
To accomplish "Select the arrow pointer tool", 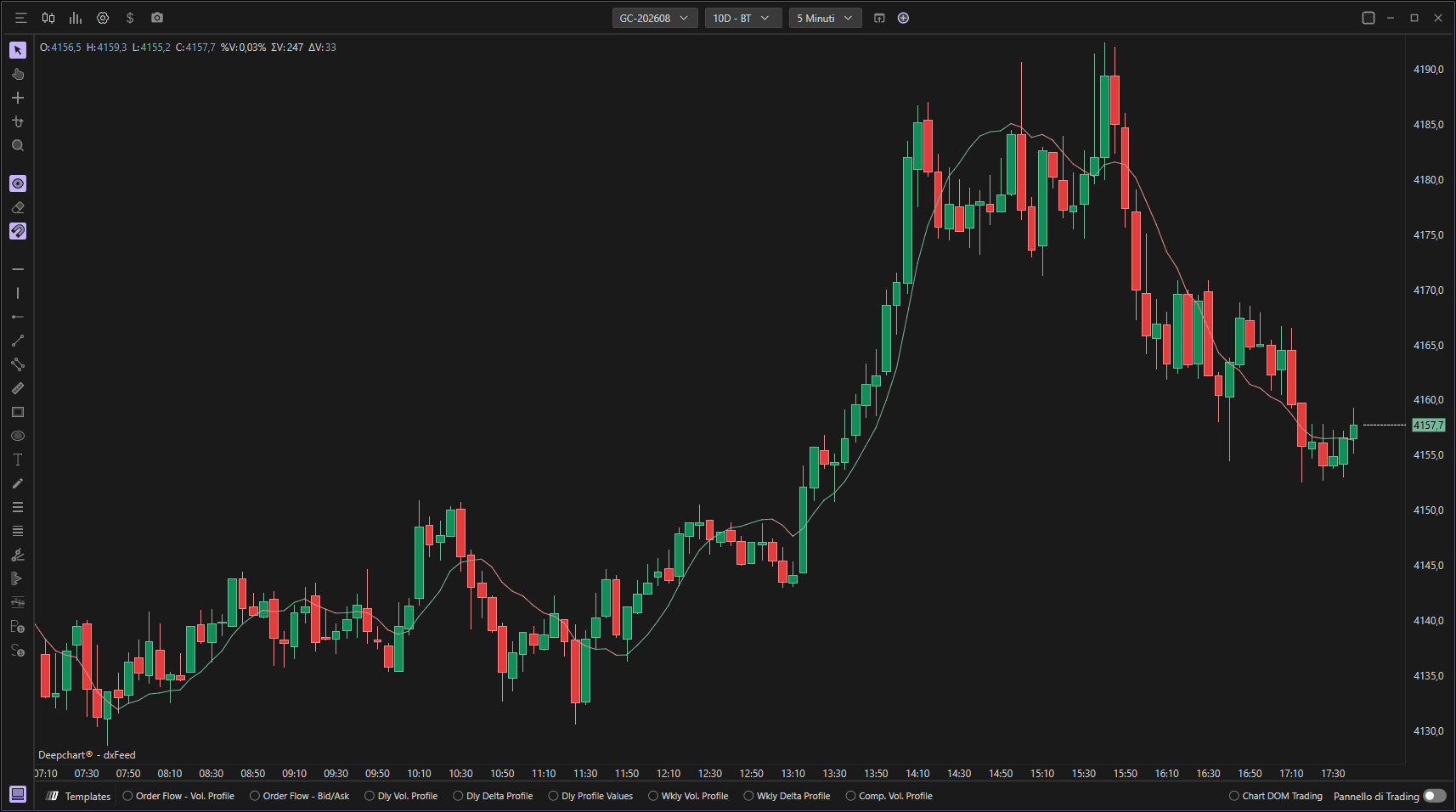I will (x=18, y=50).
